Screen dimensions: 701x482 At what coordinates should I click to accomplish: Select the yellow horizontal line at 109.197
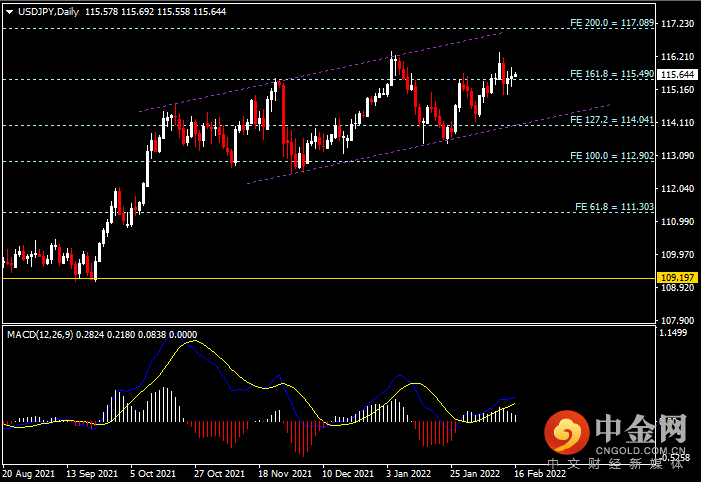329,279
